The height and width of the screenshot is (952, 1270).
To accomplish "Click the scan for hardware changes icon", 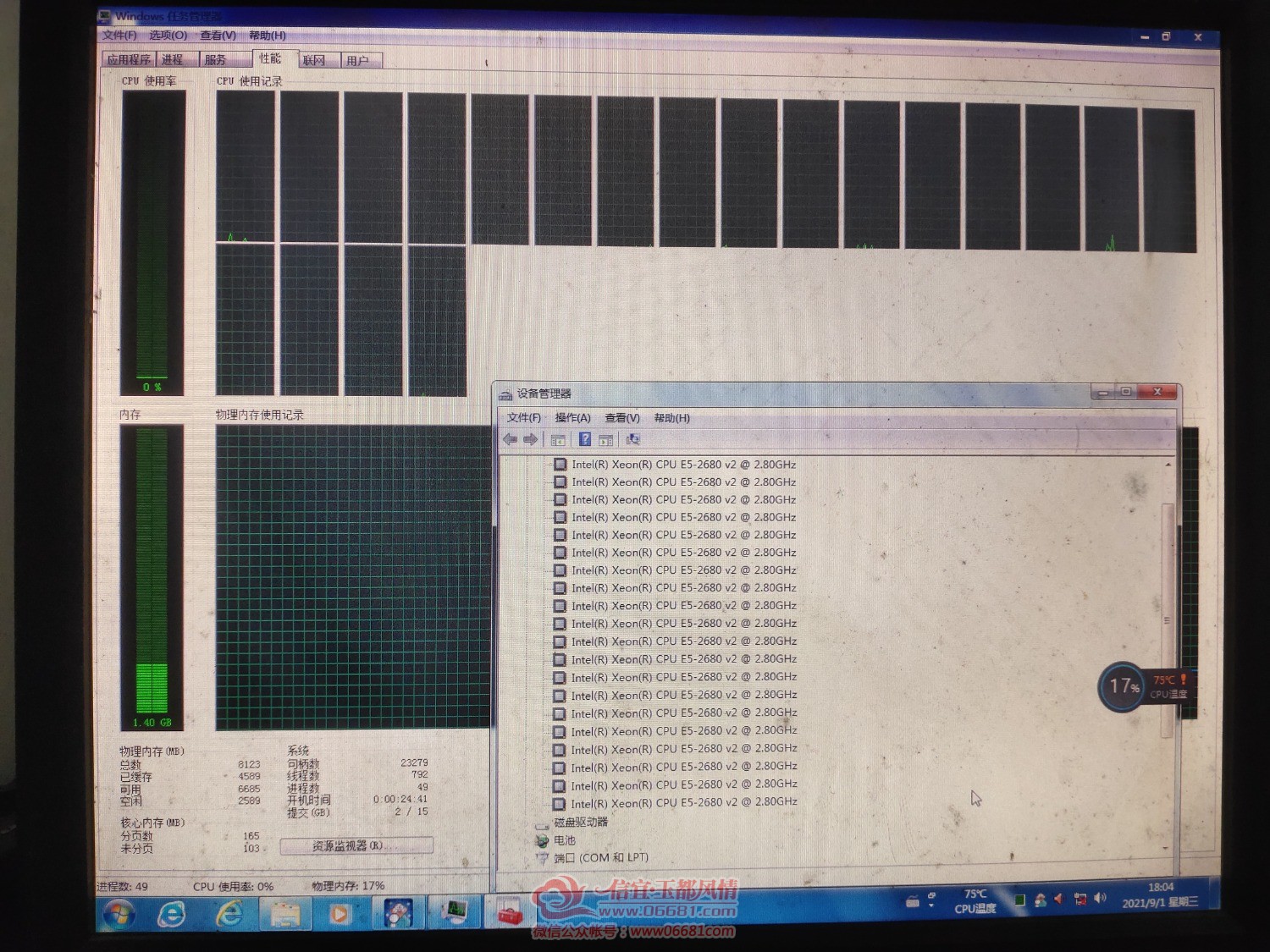I will click(632, 439).
